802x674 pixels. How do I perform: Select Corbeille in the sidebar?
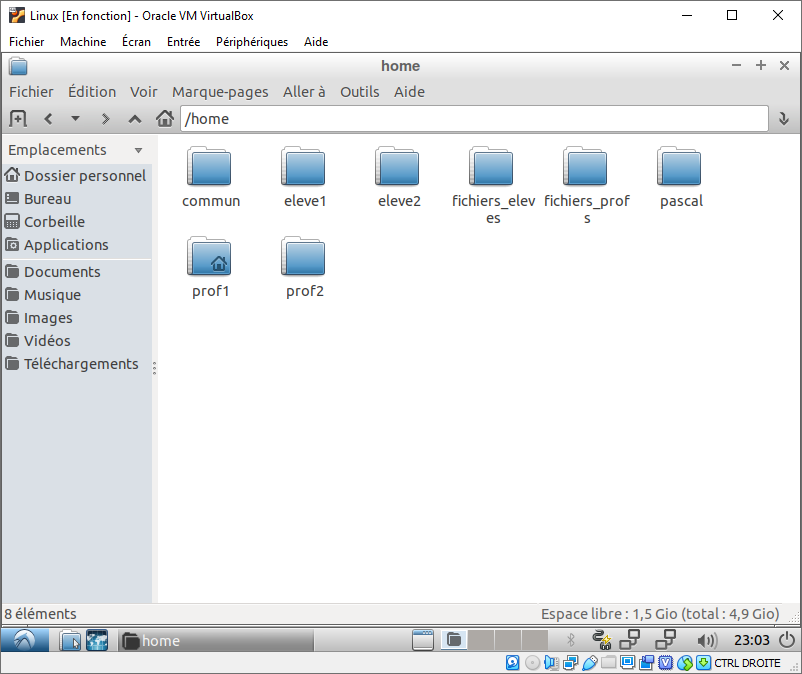point(54,222)
